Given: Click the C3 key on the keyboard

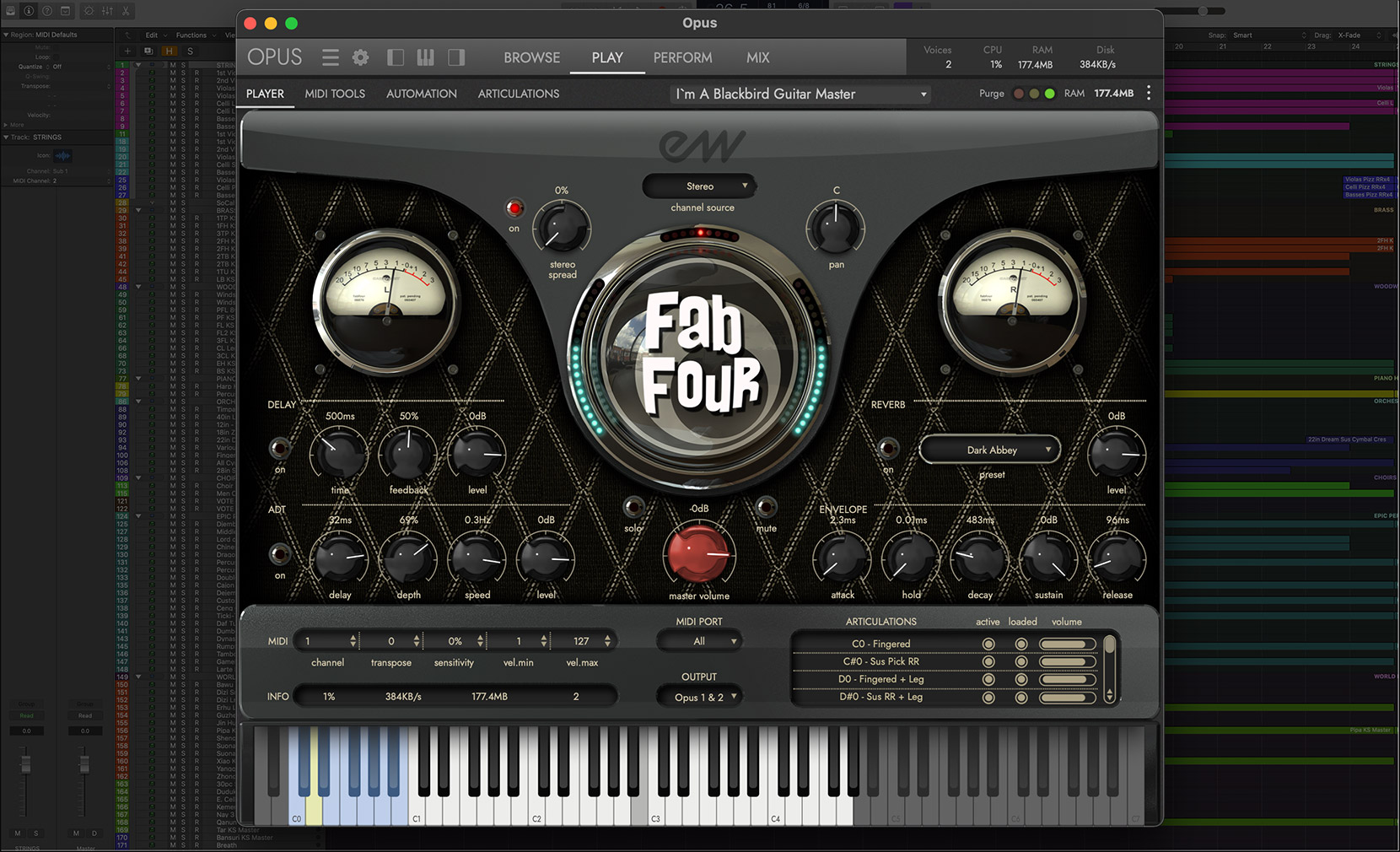Looking at the screenshot, I should coord(656,810).
